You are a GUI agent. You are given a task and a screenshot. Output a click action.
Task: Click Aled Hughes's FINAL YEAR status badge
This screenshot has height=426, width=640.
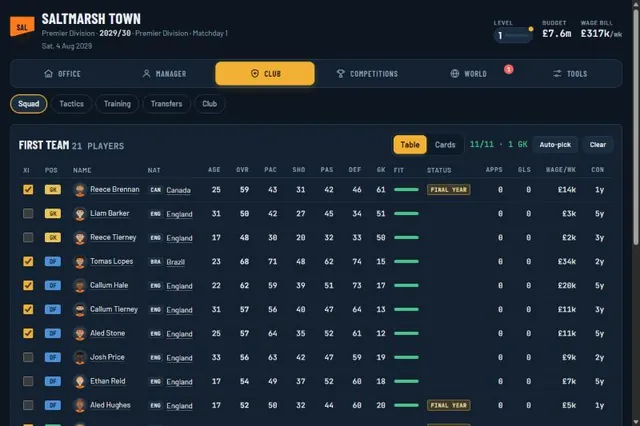click(449, 405)
